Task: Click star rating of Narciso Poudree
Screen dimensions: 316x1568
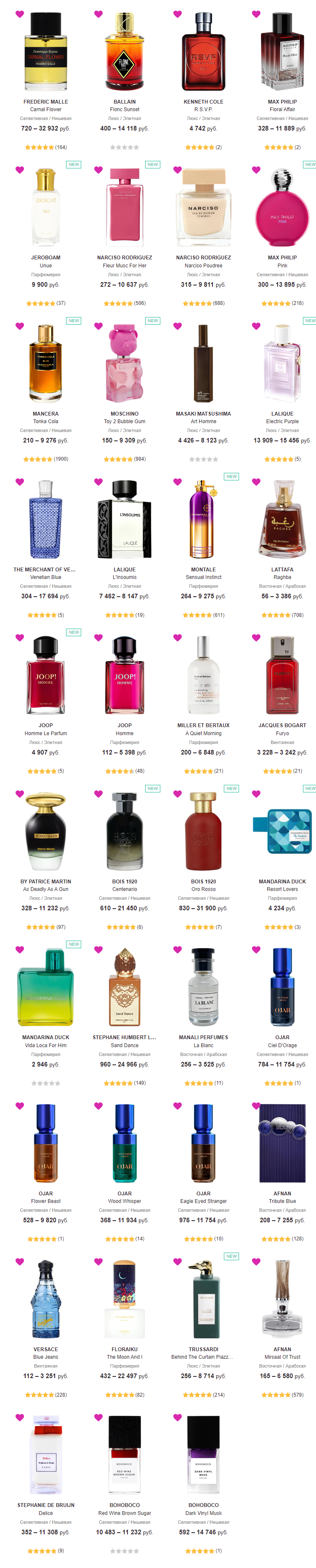Action: click(197, 303)
